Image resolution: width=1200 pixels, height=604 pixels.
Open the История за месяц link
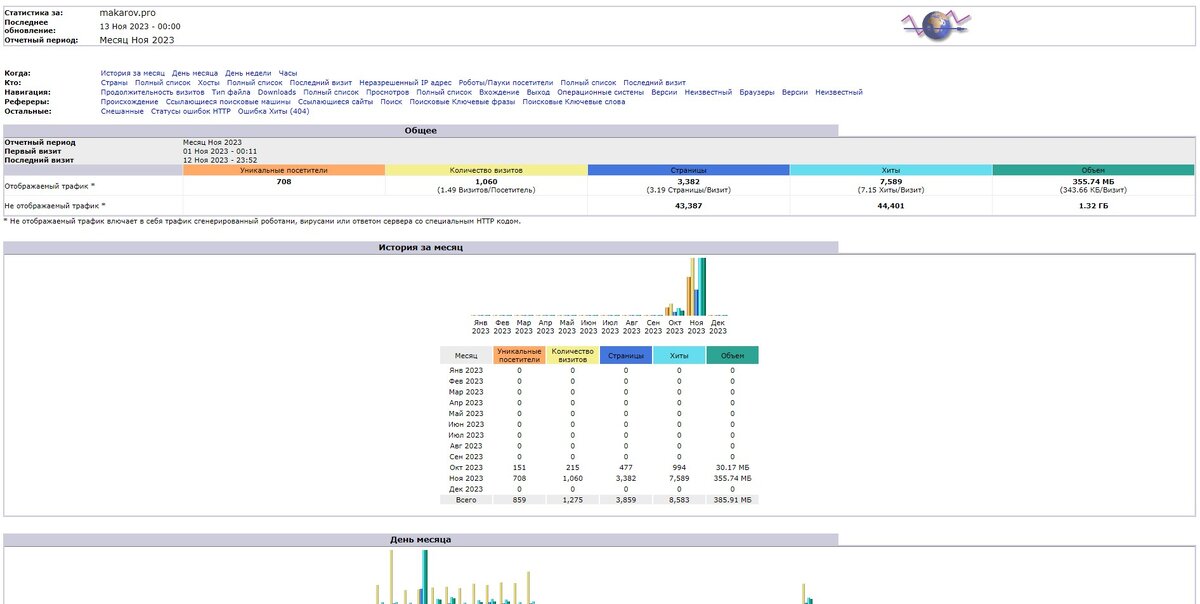pyautogui.click(x=133, y=73)
